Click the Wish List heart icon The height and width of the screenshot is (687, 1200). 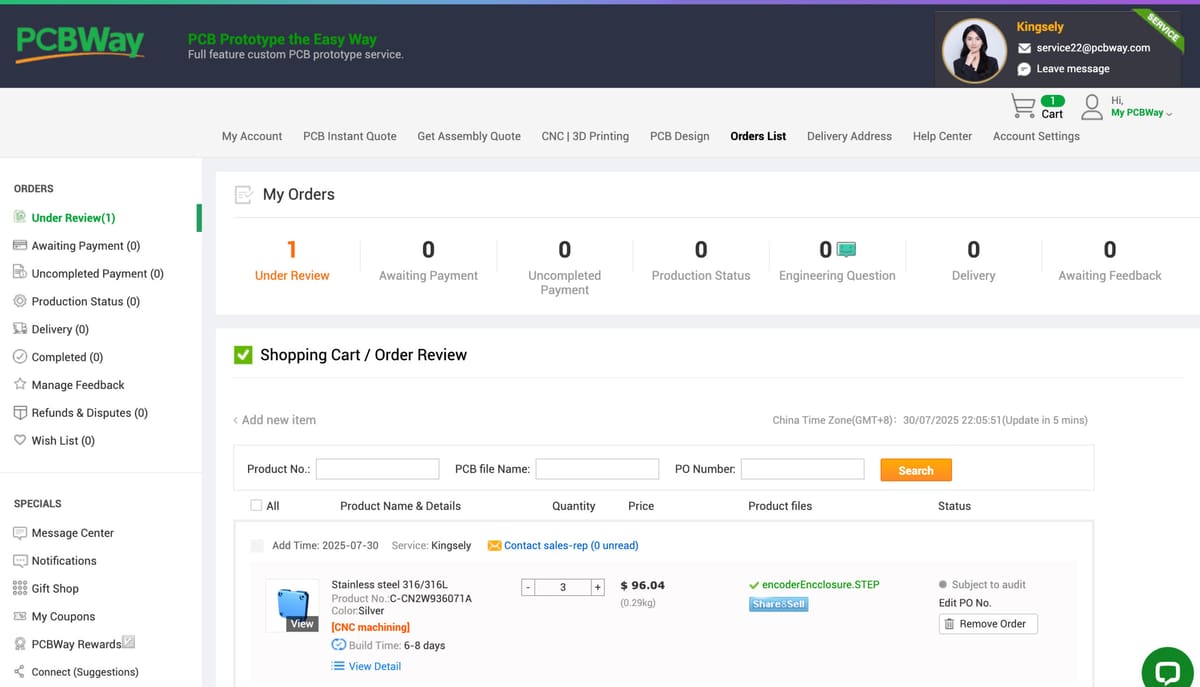(20, 441)
